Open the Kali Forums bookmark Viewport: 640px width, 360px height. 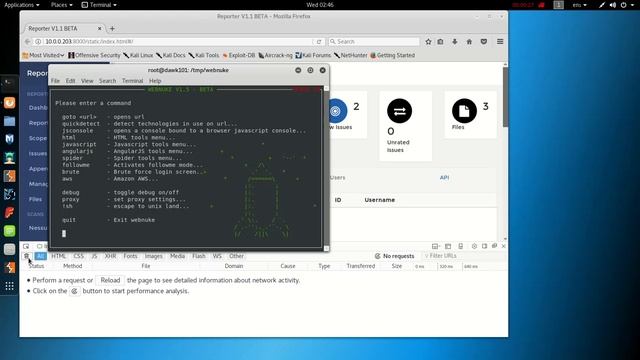click(x=313, y=55)
